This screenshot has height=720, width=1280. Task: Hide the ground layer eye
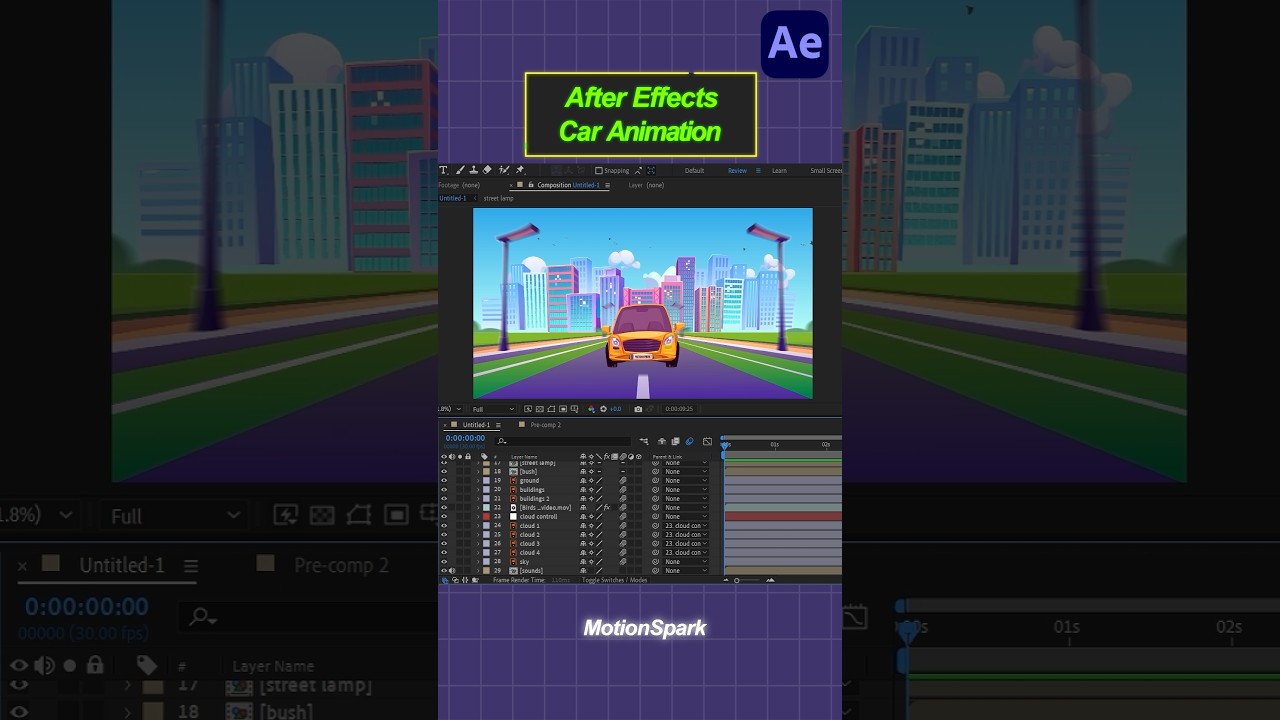point(444,481)
